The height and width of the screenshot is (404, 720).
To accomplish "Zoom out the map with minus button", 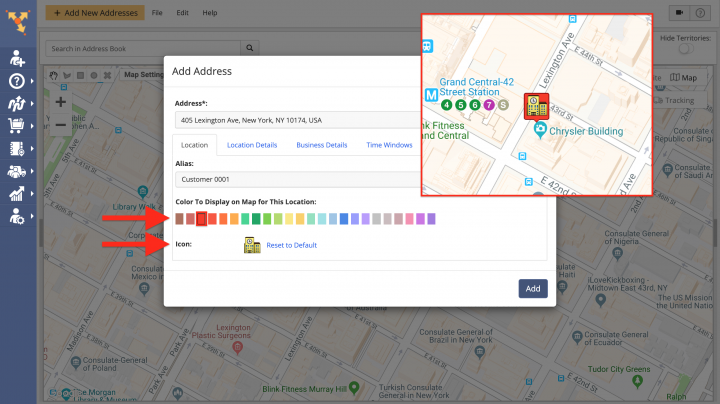I will [x=61, y=124].
